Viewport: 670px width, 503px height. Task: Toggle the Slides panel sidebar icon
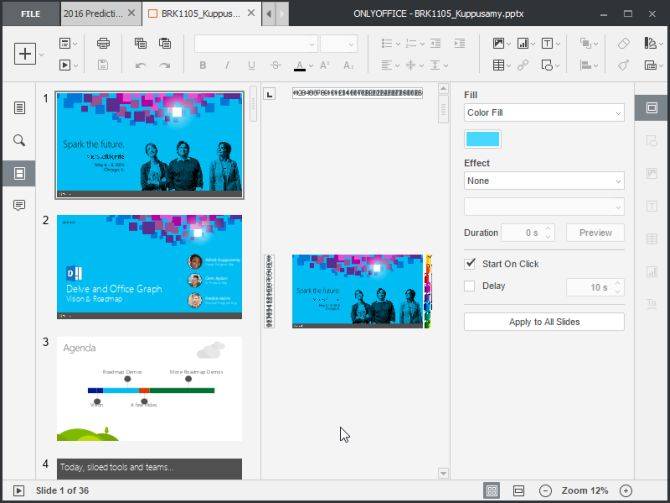click(x=19, y=173)
